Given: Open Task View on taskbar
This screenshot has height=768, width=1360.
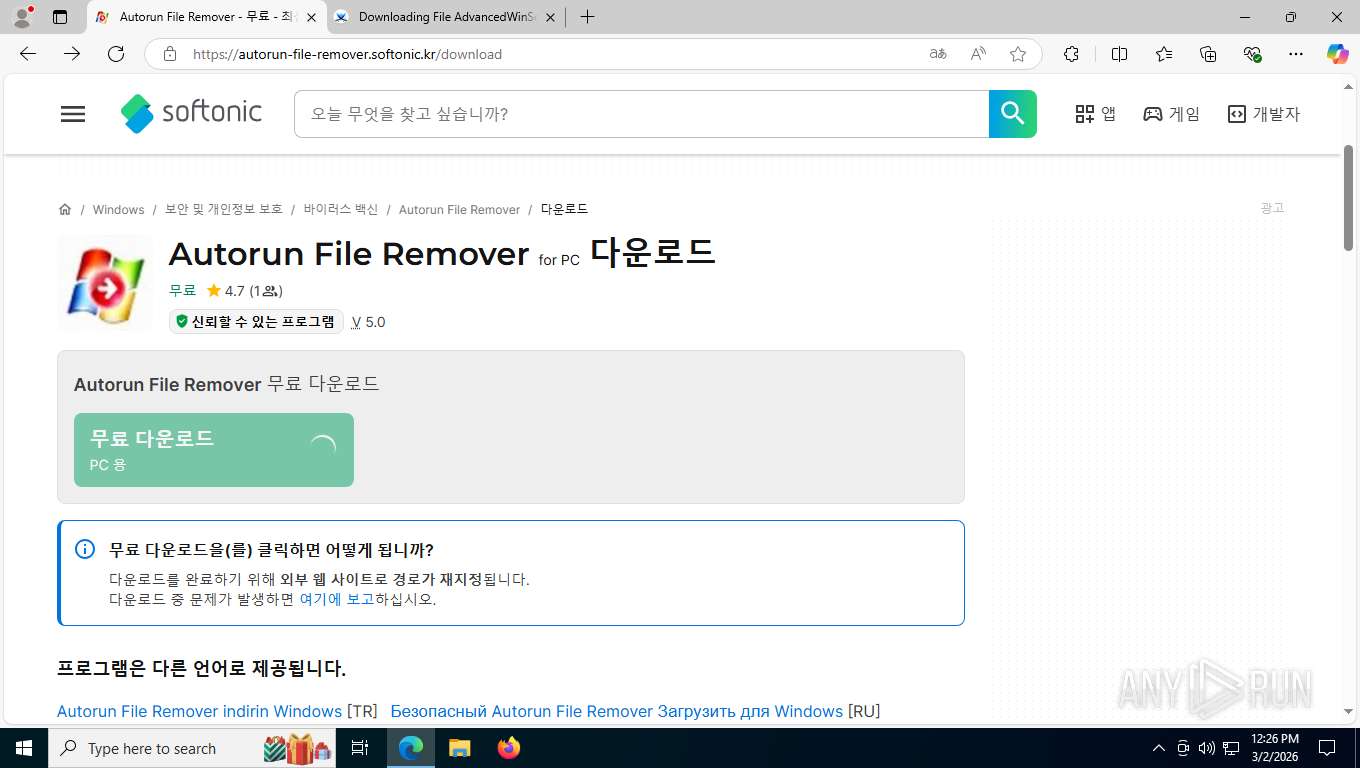Looking at the screenshot, I should pos(360,748).
